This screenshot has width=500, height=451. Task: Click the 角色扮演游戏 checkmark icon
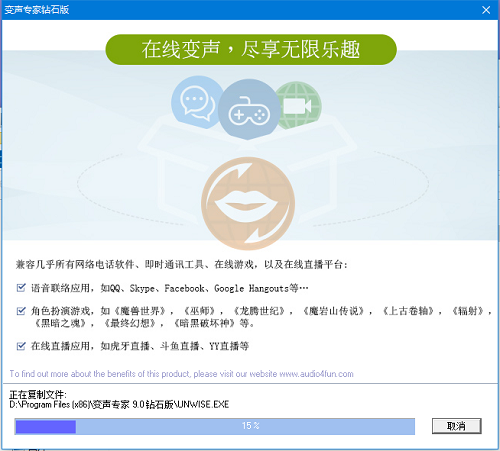(21, 311)
